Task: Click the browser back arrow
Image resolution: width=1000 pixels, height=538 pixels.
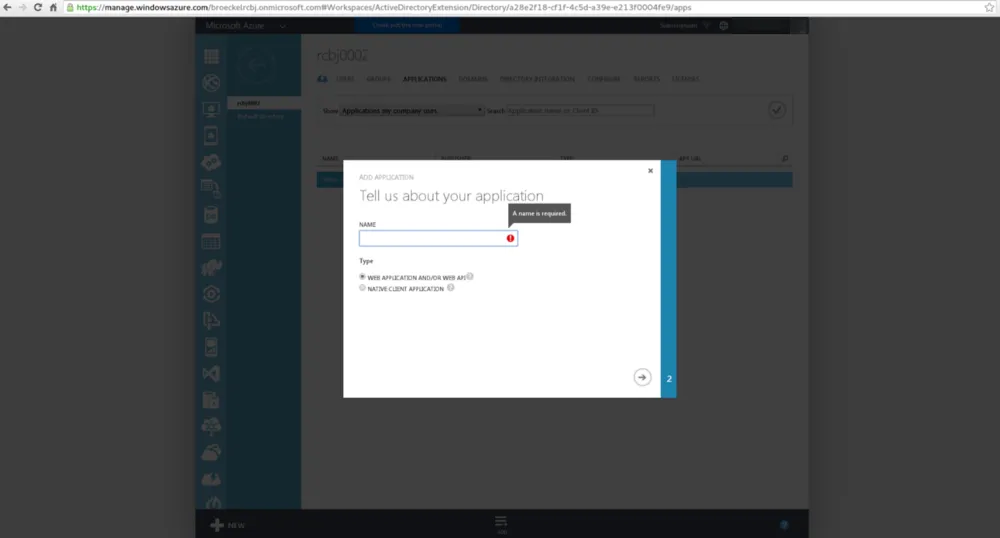Action: (8, 8)
